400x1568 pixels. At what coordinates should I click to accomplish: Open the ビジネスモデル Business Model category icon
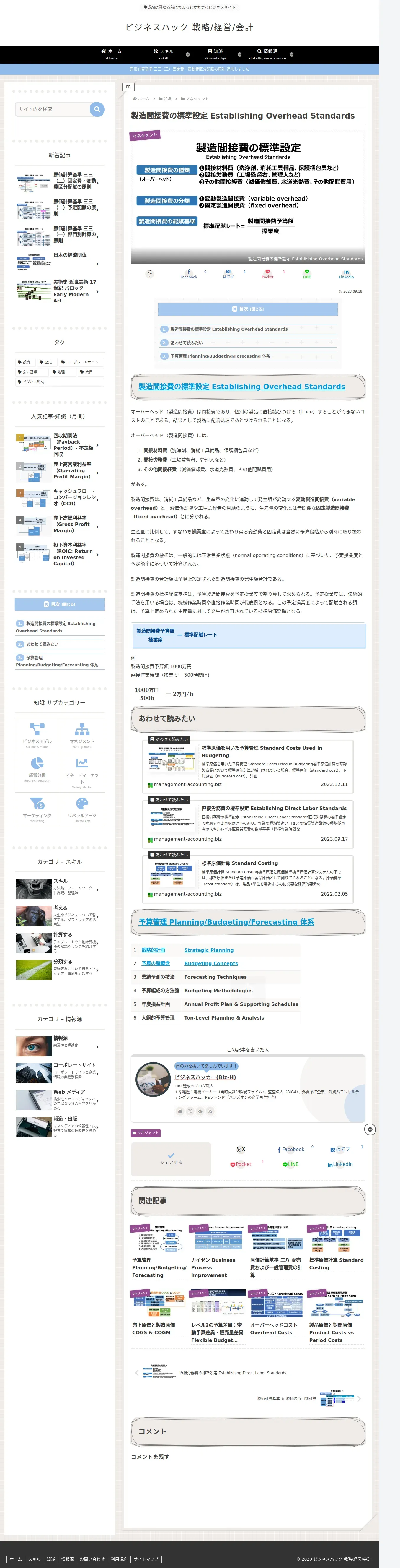(x=37, y=735)
